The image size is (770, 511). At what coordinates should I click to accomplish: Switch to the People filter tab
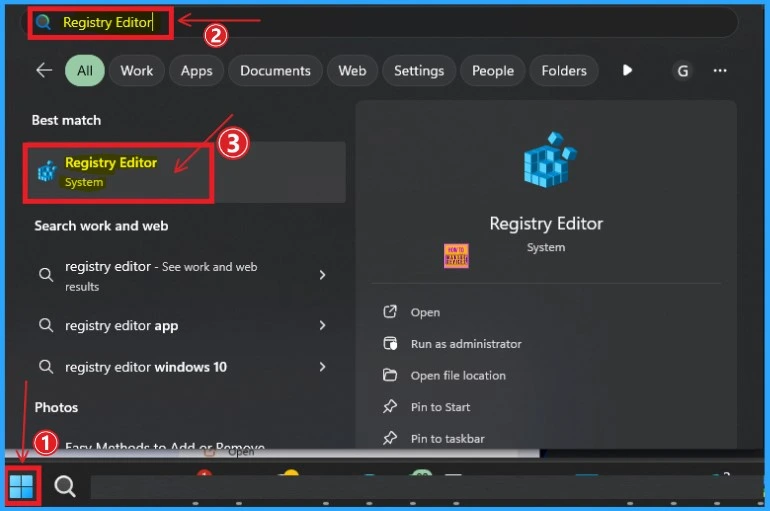tap(493, 71)
